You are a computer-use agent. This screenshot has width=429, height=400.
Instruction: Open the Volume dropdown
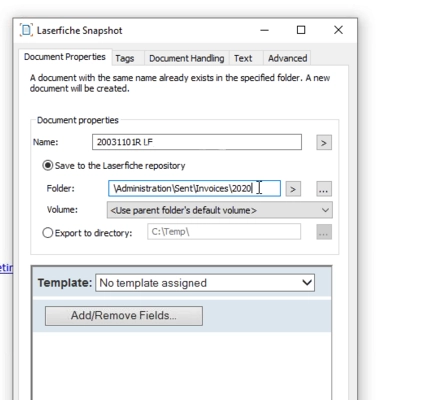tap(220, 210)
